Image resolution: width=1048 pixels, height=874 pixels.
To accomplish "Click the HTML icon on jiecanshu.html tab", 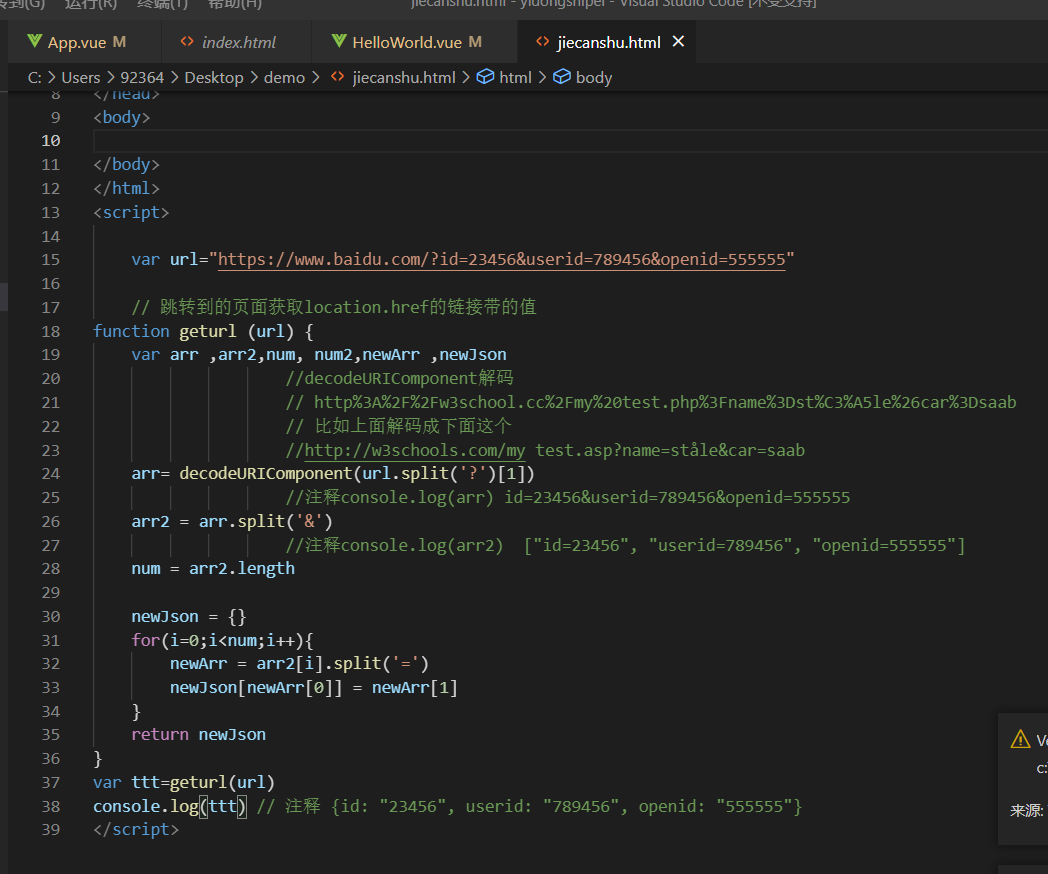I will click(541, 42).
